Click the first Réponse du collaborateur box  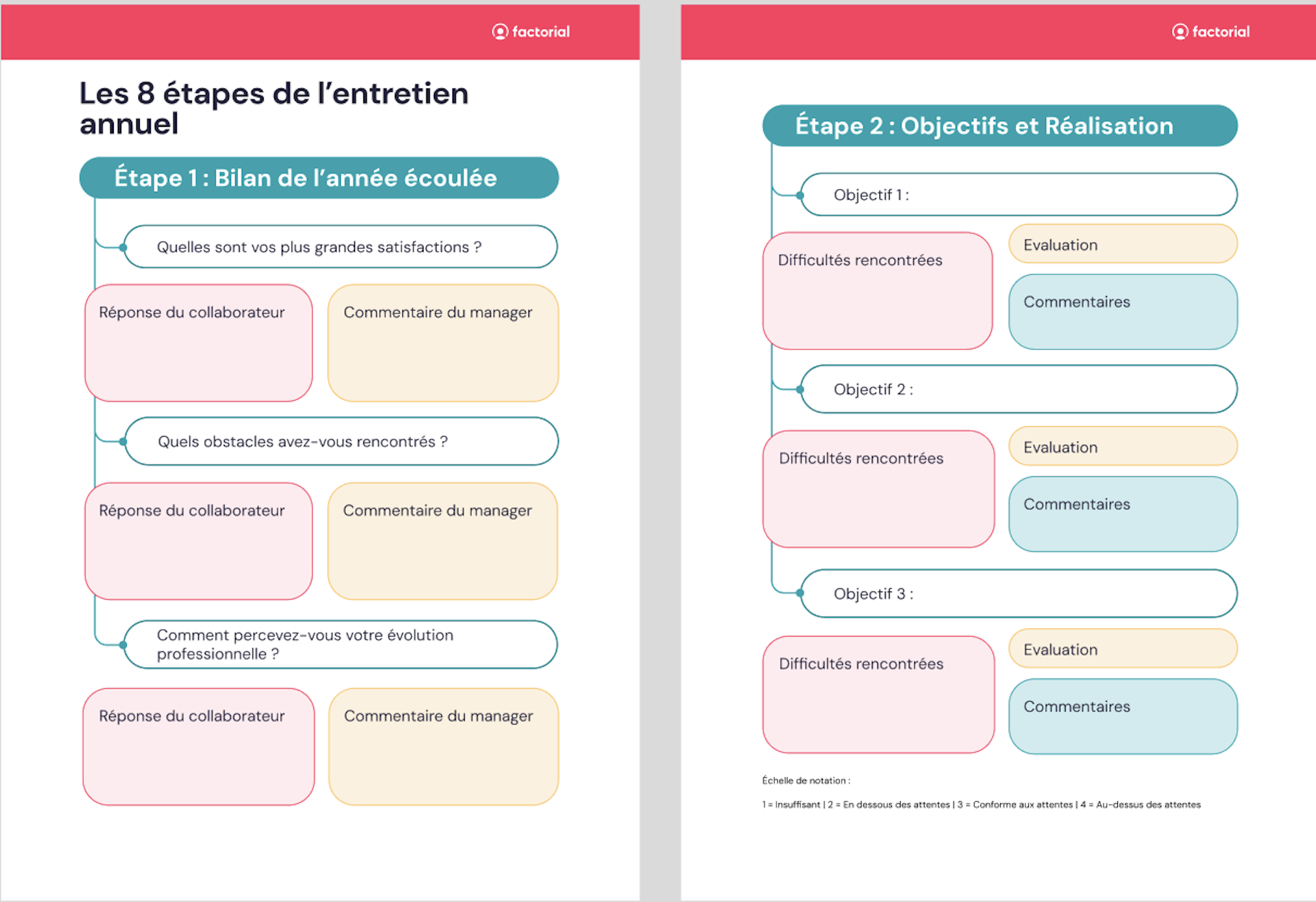tap(198, 343)
